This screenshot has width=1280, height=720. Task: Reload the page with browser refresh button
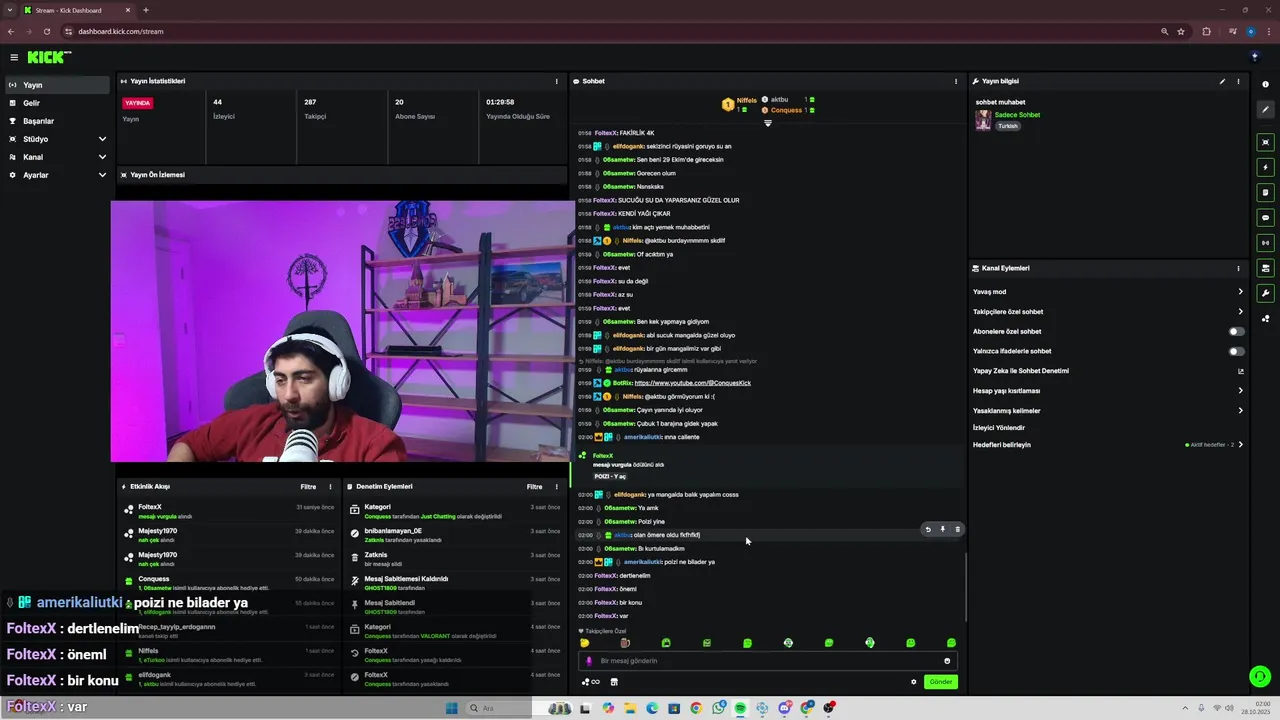pyautogui.click(x=46, y=31)
